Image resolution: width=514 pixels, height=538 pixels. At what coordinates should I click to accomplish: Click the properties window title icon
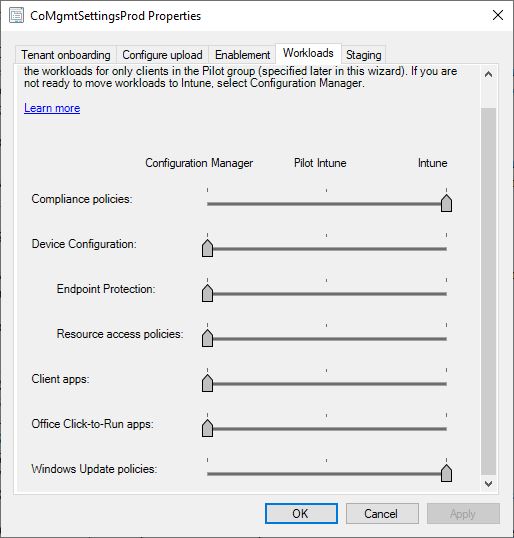pos(16,16)
